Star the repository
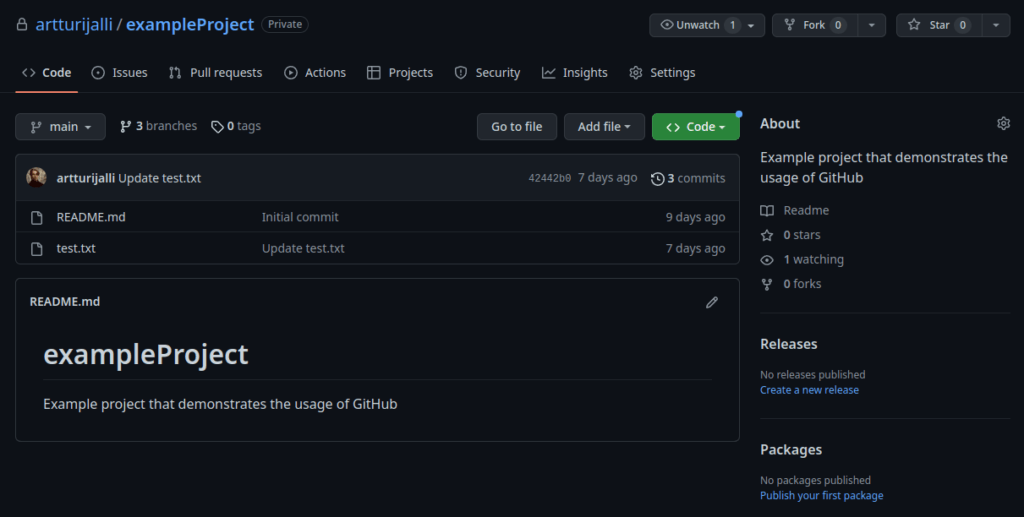Screen dimensions: 1024x517 [x=939, y=25]
